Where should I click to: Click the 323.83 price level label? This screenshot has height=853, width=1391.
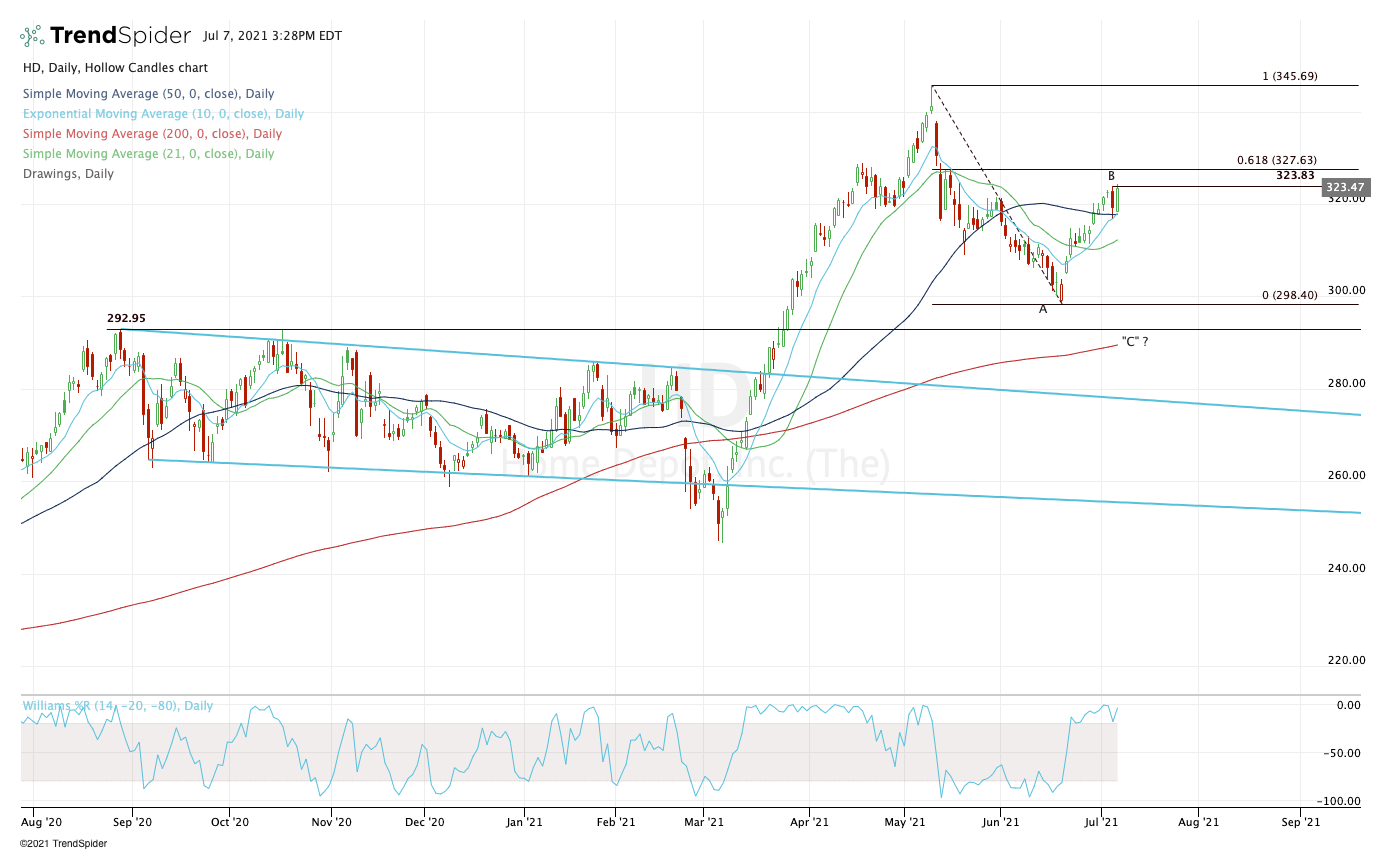click(x=1294, y=175)
